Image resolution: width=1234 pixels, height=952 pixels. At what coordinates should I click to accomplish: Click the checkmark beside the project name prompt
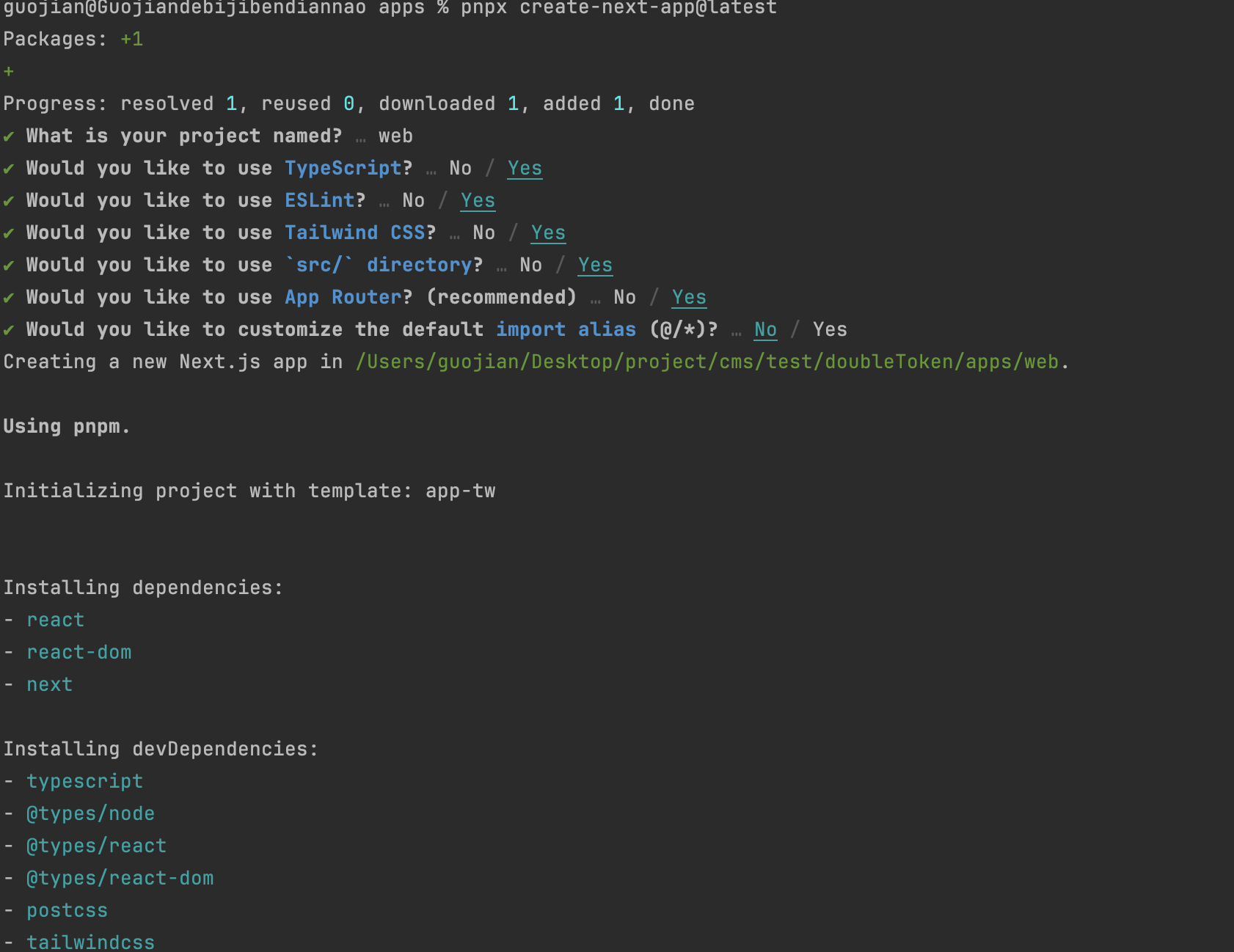[x=9, y=136]
